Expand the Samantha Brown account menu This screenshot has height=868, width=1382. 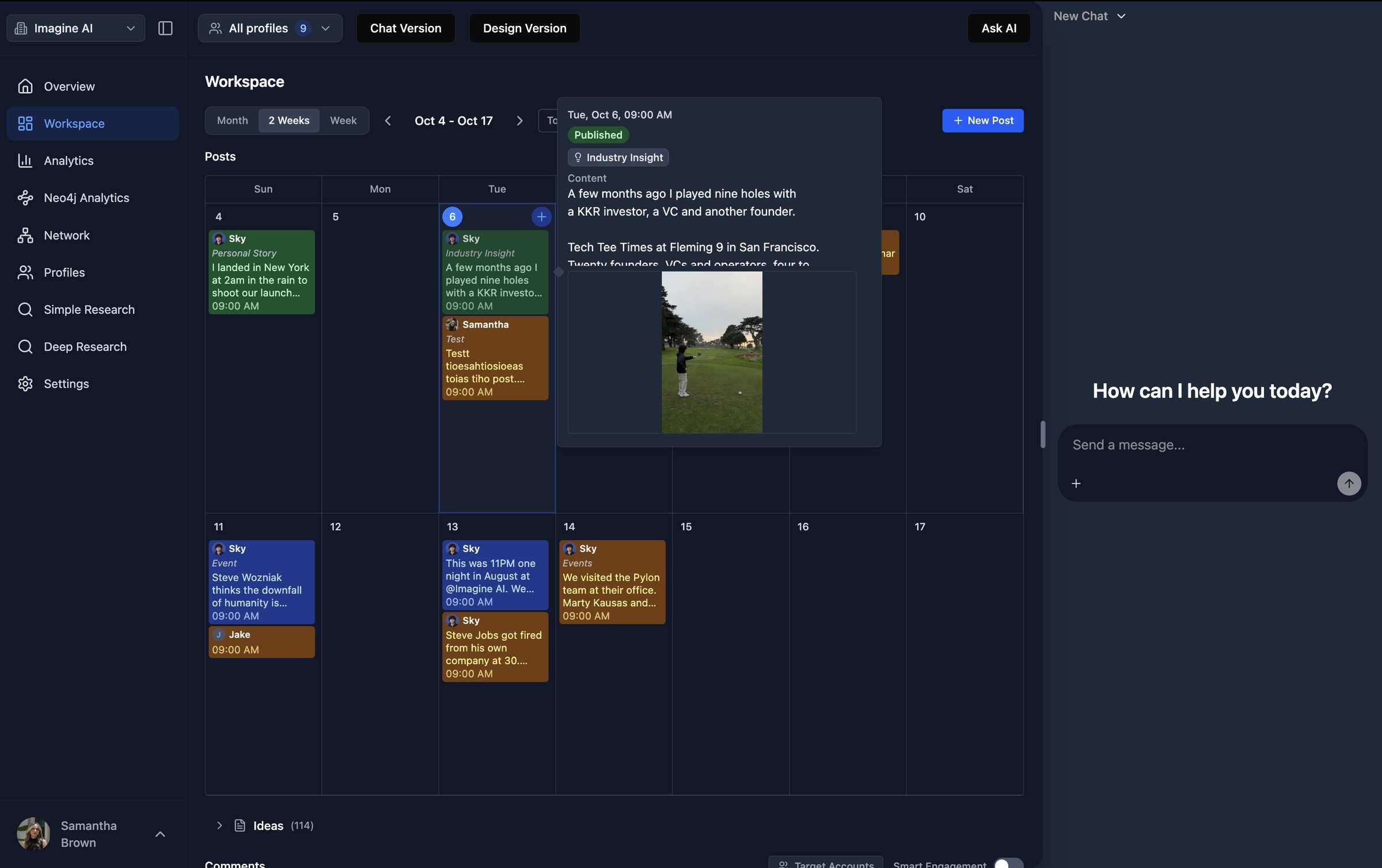pos(161,834)
